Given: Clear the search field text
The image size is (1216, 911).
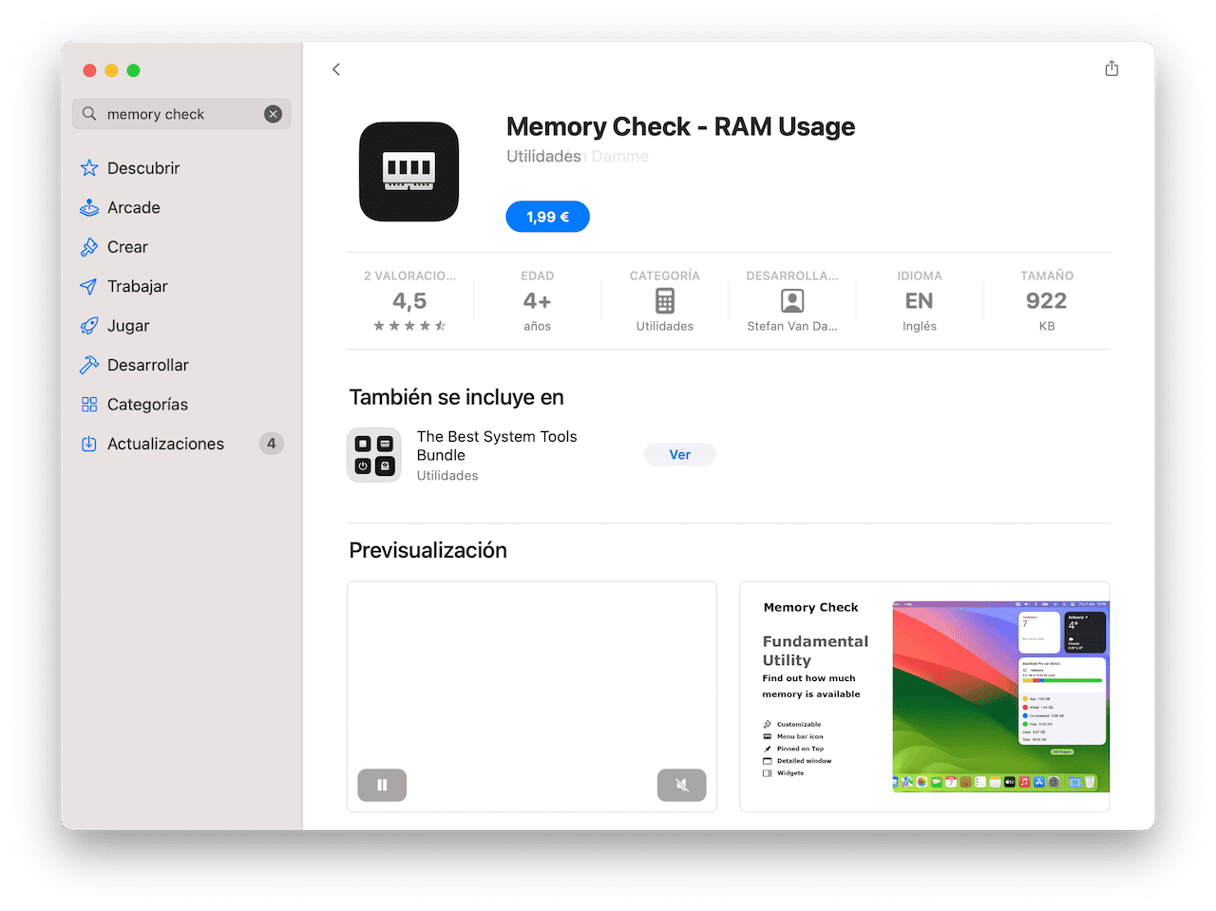Looking at the screenshot, I should click(273, 114).
